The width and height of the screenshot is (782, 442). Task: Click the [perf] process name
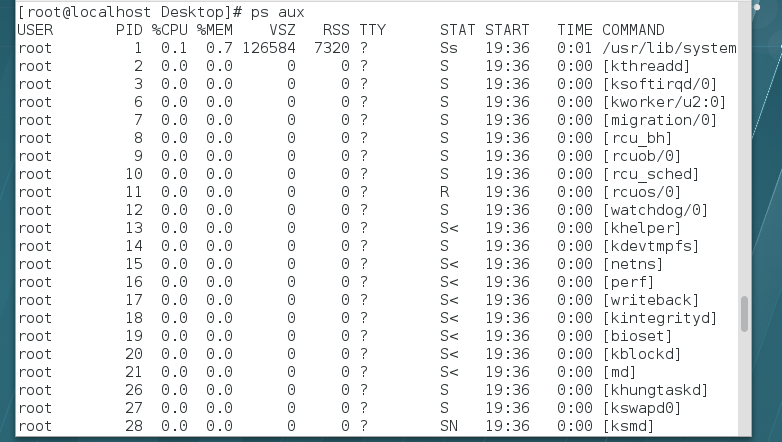click(628, 282)
